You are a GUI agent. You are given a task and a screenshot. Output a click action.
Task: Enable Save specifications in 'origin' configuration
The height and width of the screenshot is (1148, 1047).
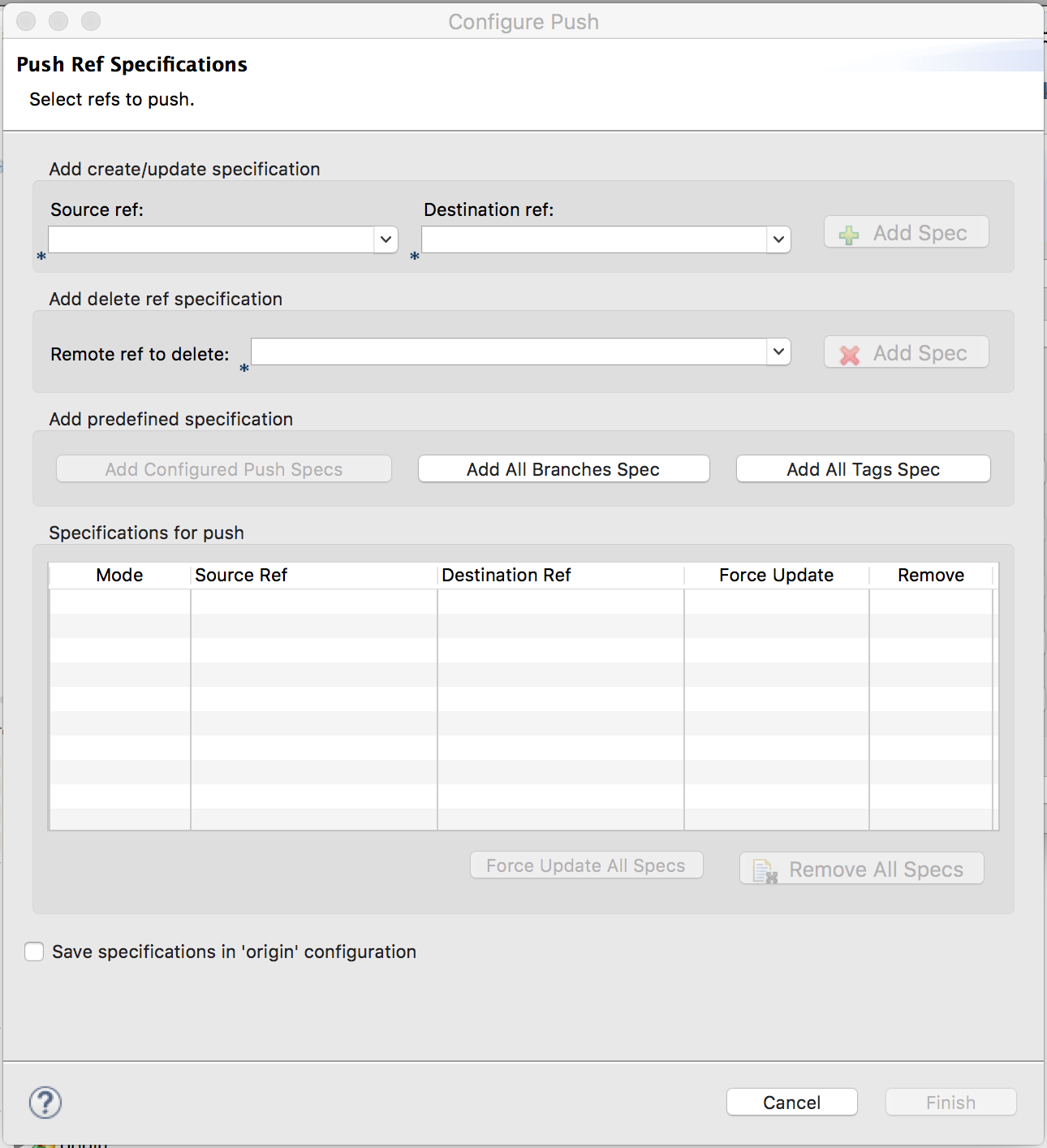tap(34, 952)
